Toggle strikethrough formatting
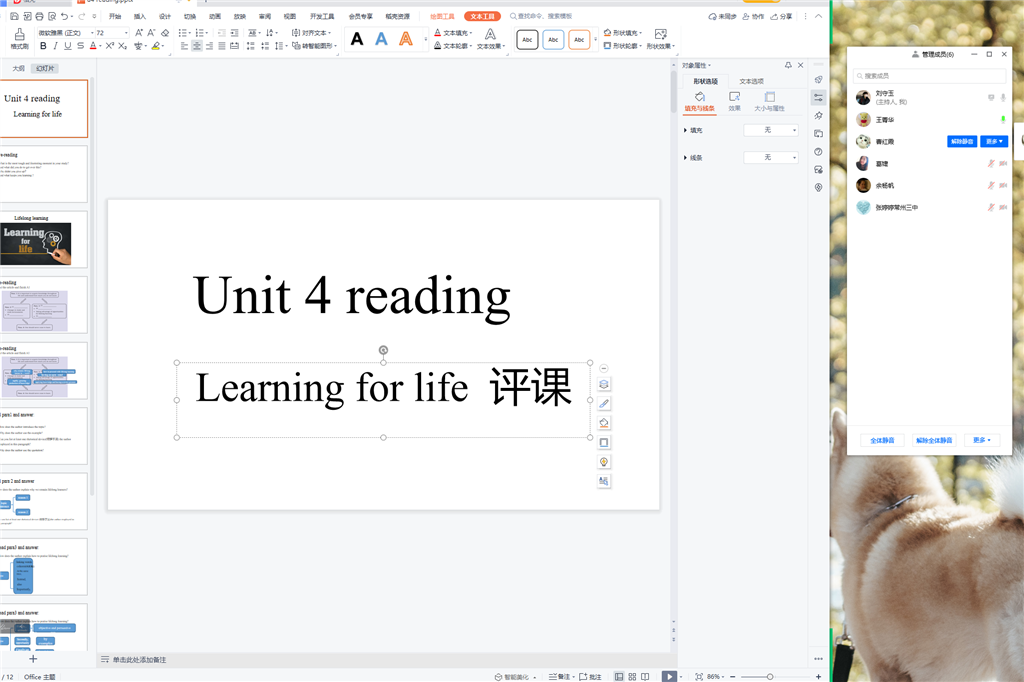The height and width of the screenshot is (682, 1024). (80, 46)
